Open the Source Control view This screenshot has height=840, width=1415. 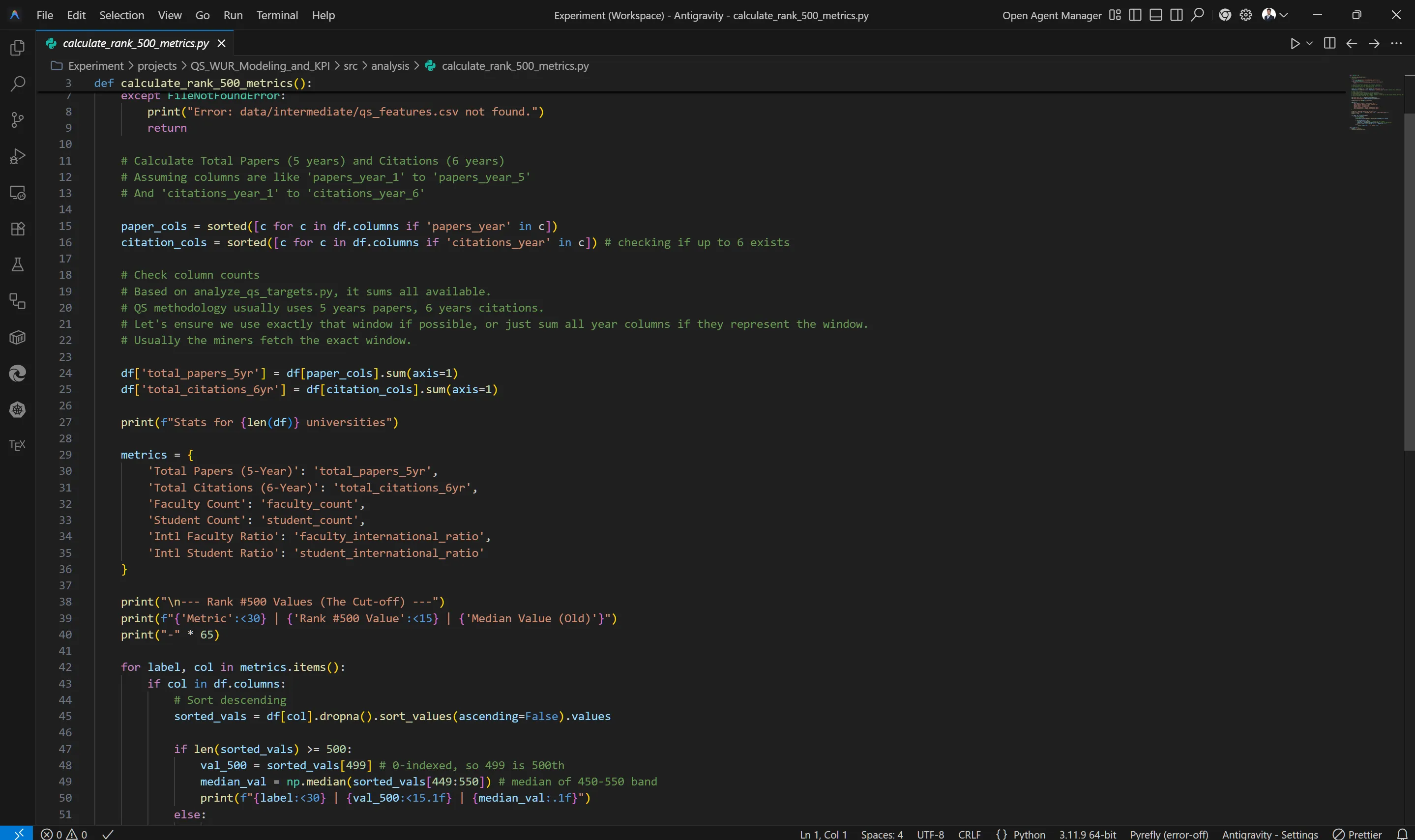(18, 120)
